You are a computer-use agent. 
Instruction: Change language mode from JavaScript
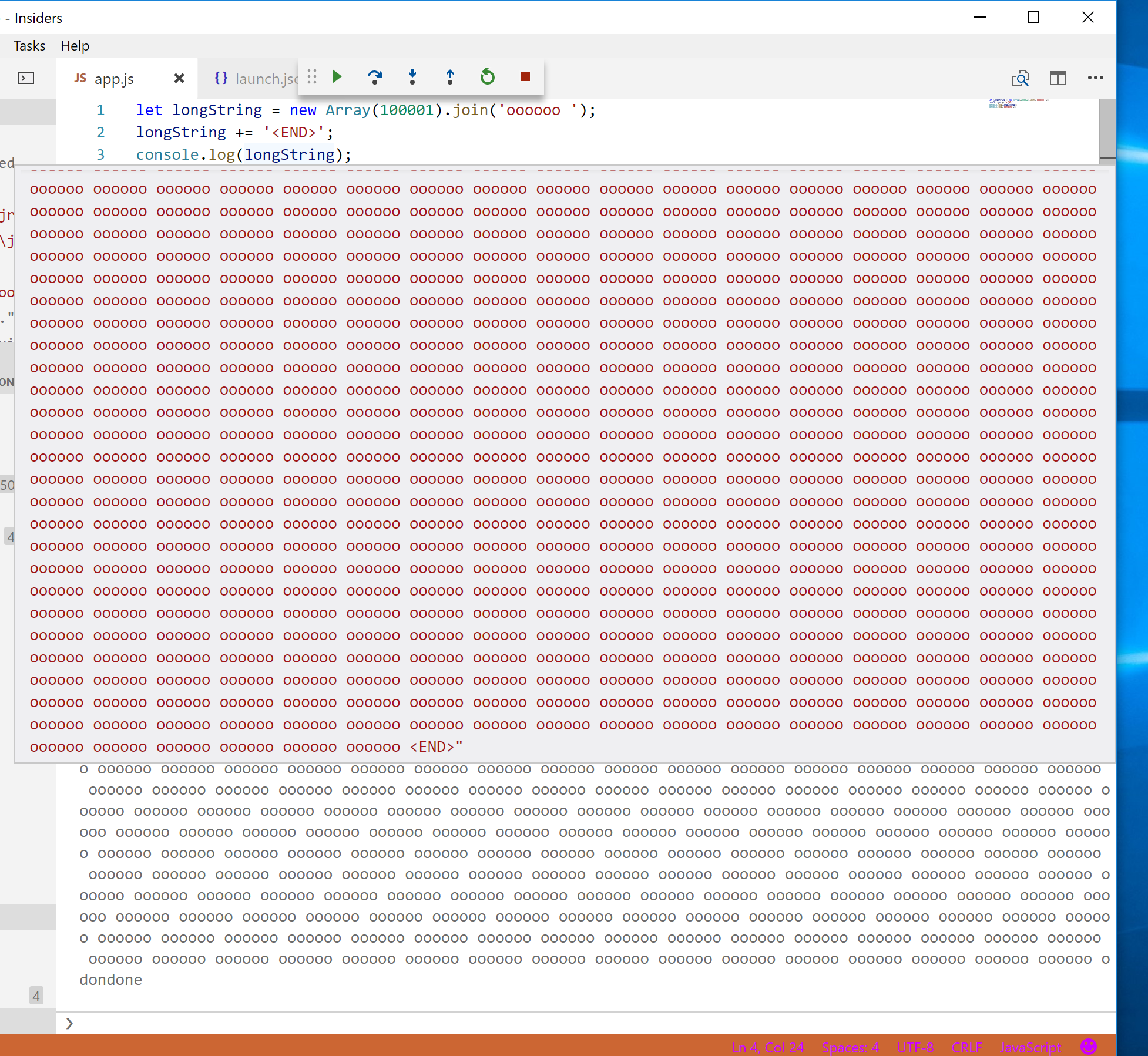click(x=1030, y=1047)
